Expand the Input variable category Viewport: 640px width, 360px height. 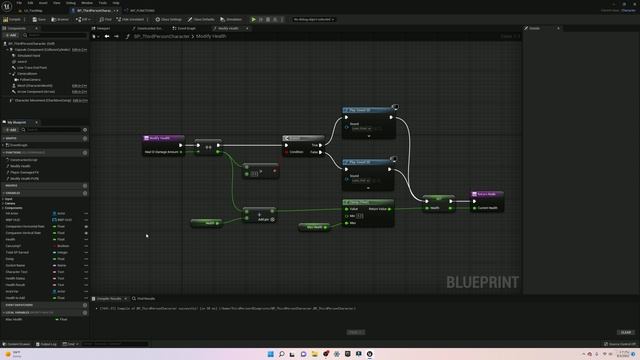pos(3,199)
